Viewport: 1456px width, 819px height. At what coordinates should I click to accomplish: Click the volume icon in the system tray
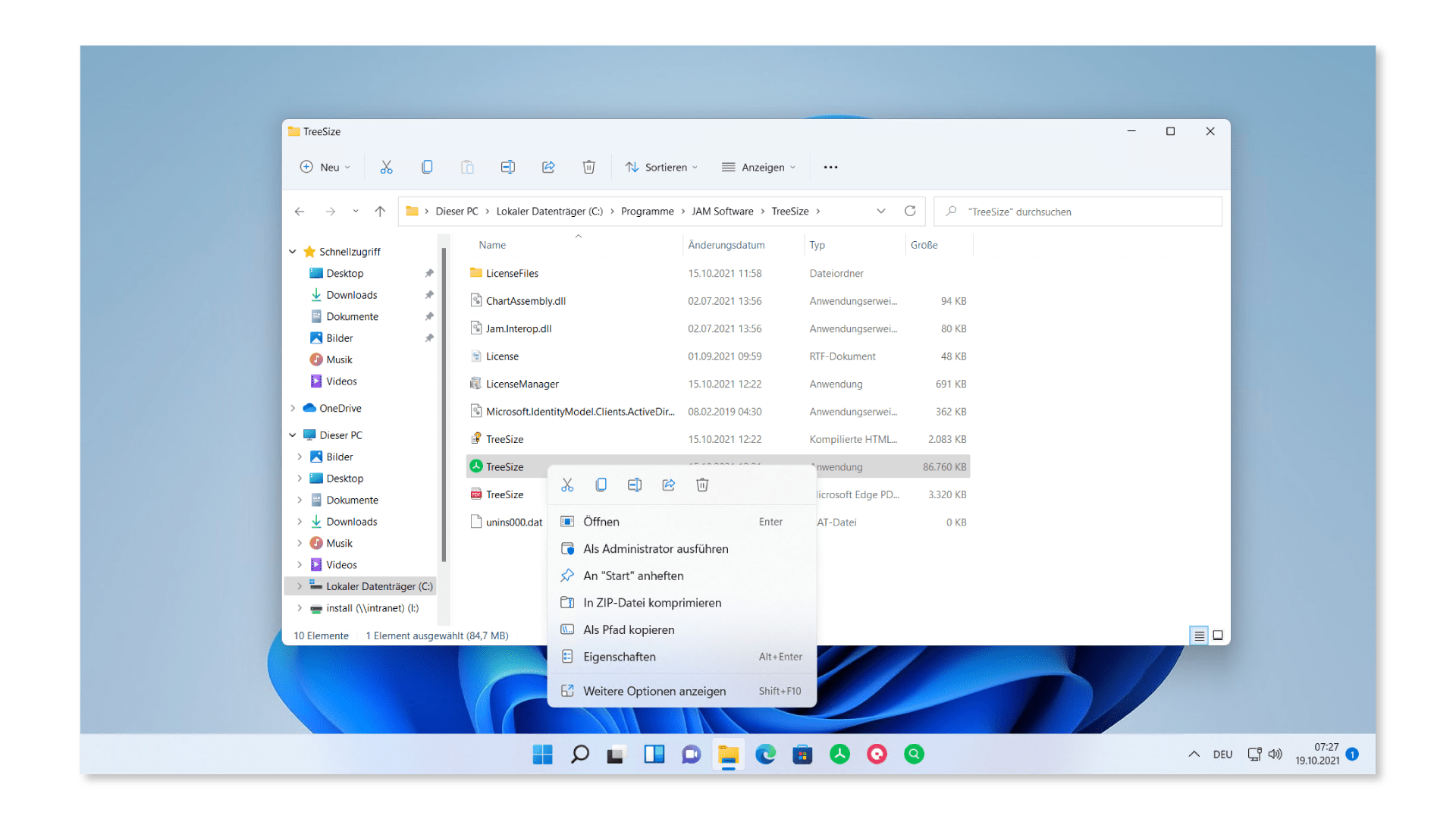pos(1275,754)
